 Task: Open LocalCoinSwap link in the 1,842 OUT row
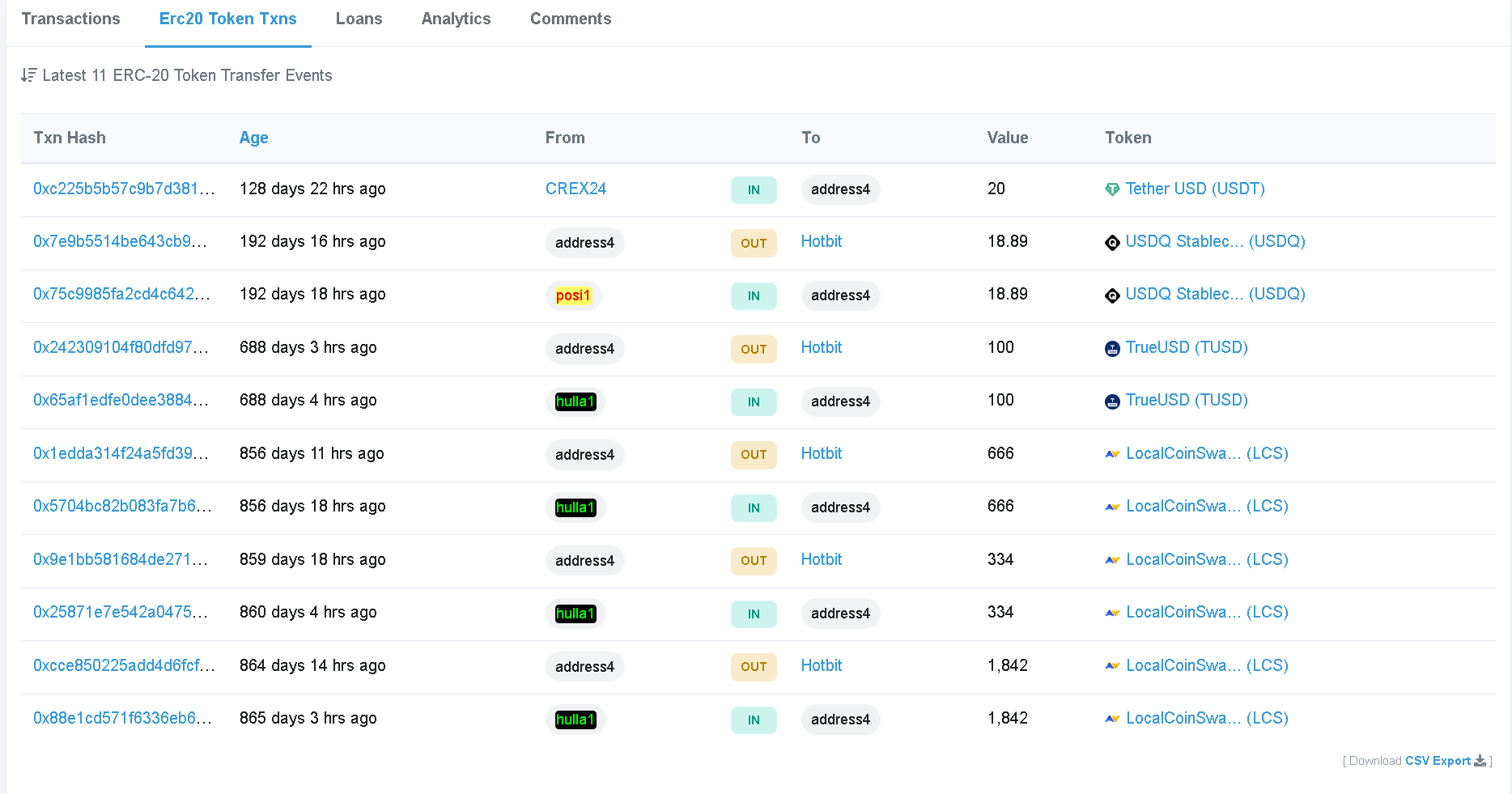(x=1207, y=665)
